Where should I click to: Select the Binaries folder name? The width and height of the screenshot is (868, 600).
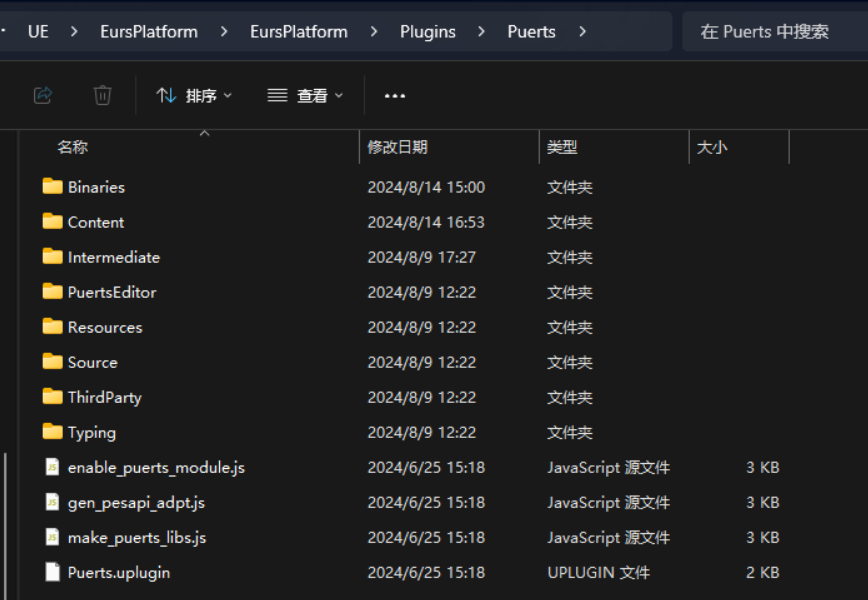point(96,187)
